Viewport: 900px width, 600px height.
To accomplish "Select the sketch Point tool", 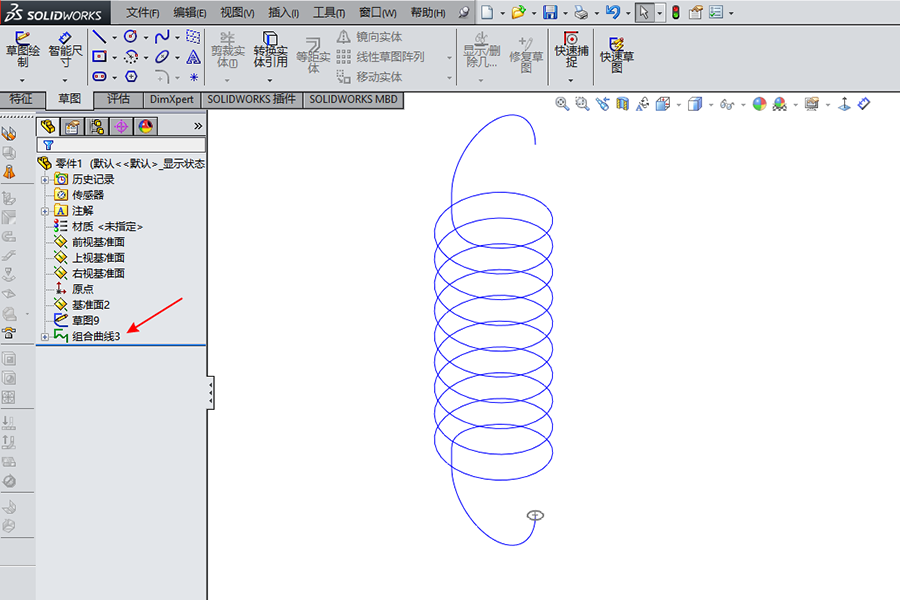I will pyautogui.click(x=193, y=76).
